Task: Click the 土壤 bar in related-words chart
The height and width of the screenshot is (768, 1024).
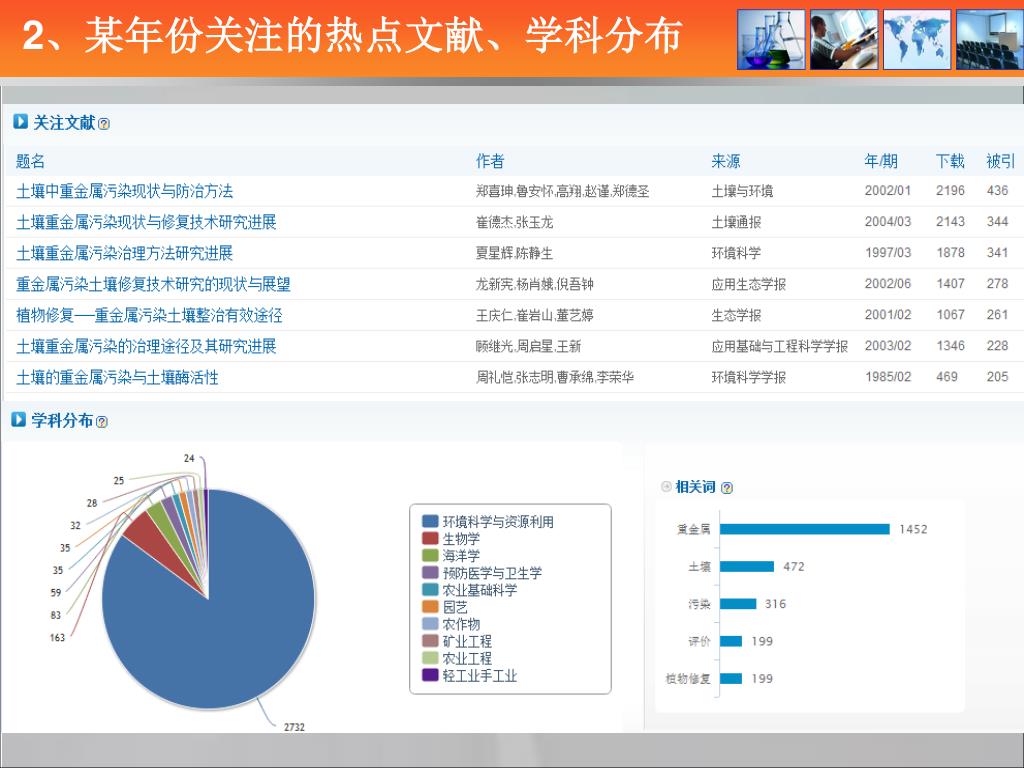Action: click(747, 566)
